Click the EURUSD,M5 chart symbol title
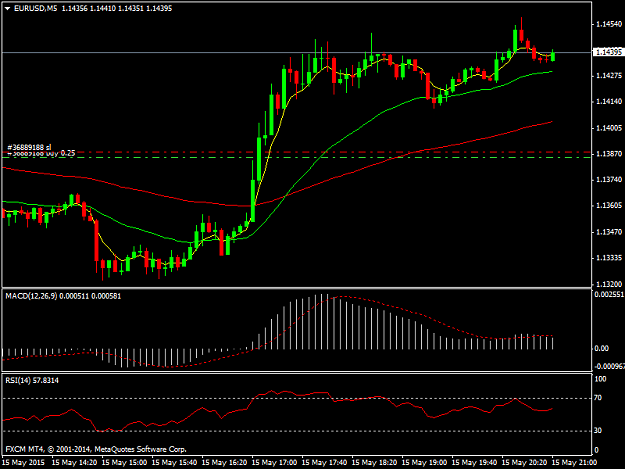The width and height of the screenshot is (625, 469). (35, 8)
